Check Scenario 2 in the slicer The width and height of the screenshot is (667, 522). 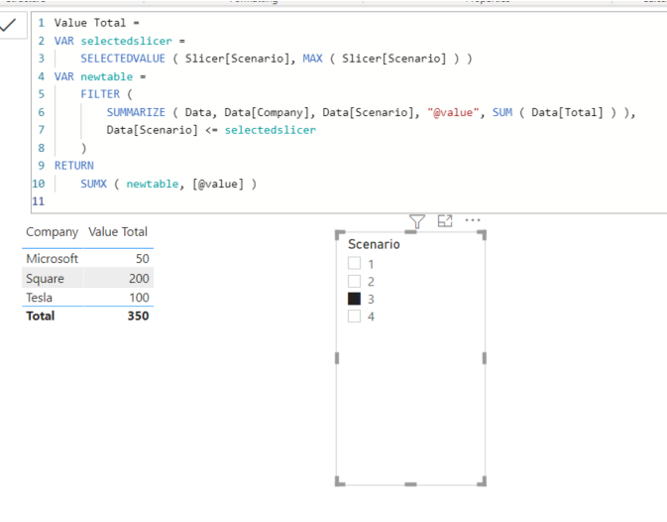click(354, 281)
